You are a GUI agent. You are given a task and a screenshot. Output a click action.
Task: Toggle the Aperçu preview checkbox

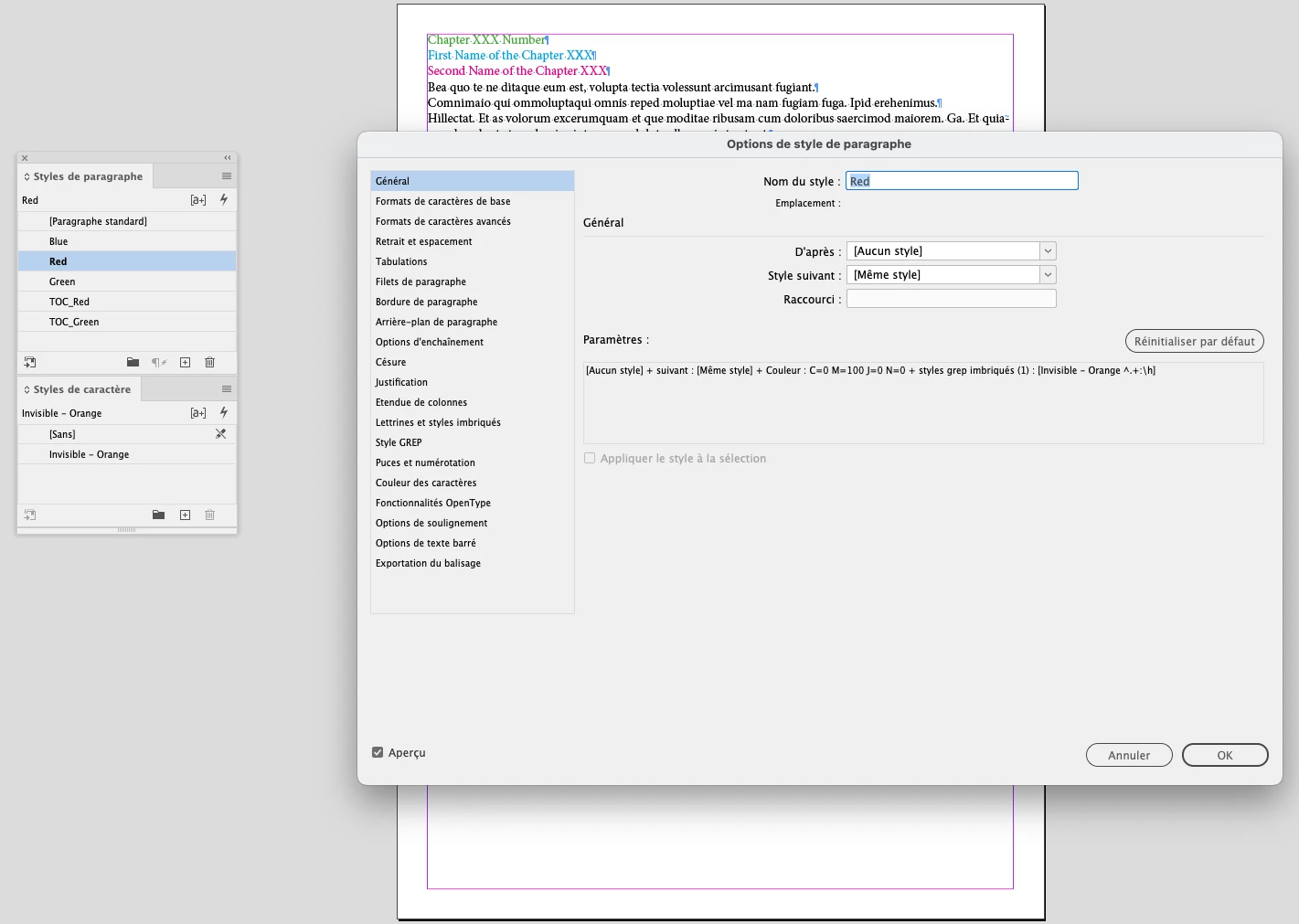coord(378,752)
